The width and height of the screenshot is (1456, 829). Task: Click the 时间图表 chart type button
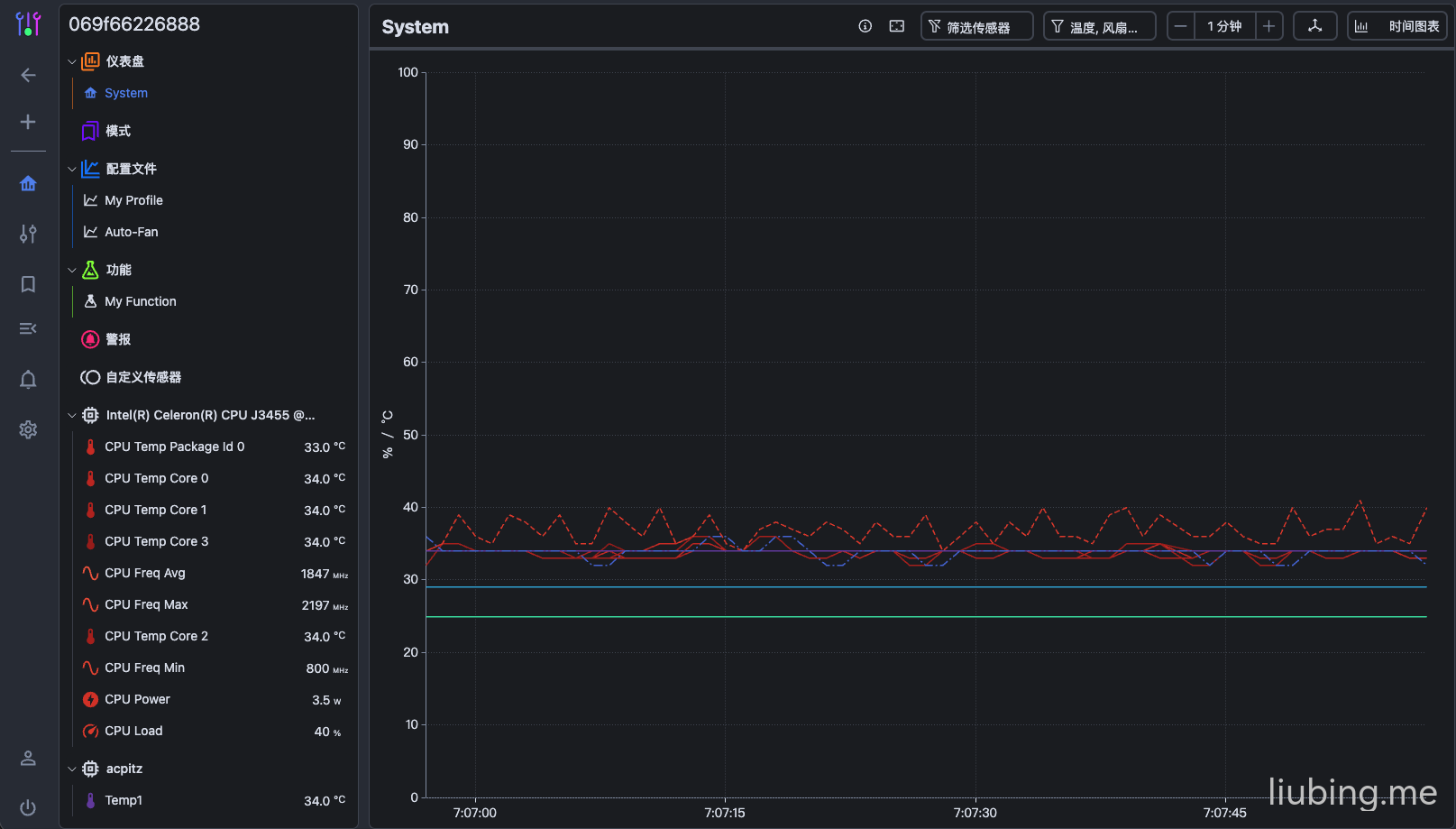tap(1396, 26)
